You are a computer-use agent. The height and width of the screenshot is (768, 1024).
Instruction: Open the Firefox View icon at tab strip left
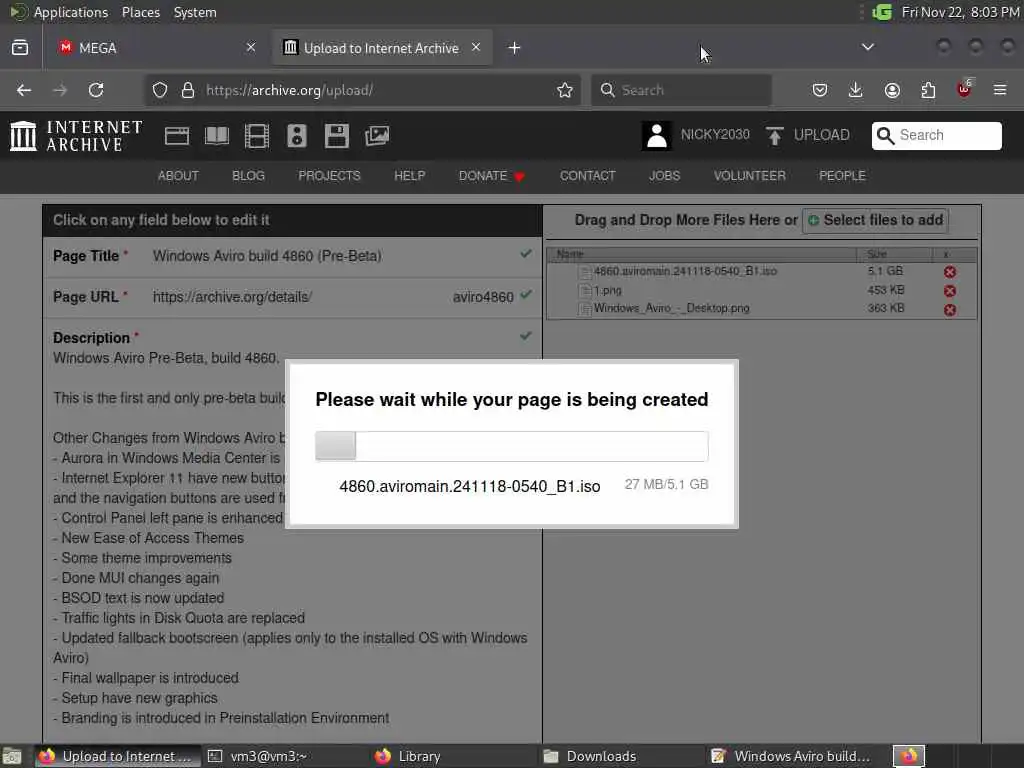click(x=20, y=48)
